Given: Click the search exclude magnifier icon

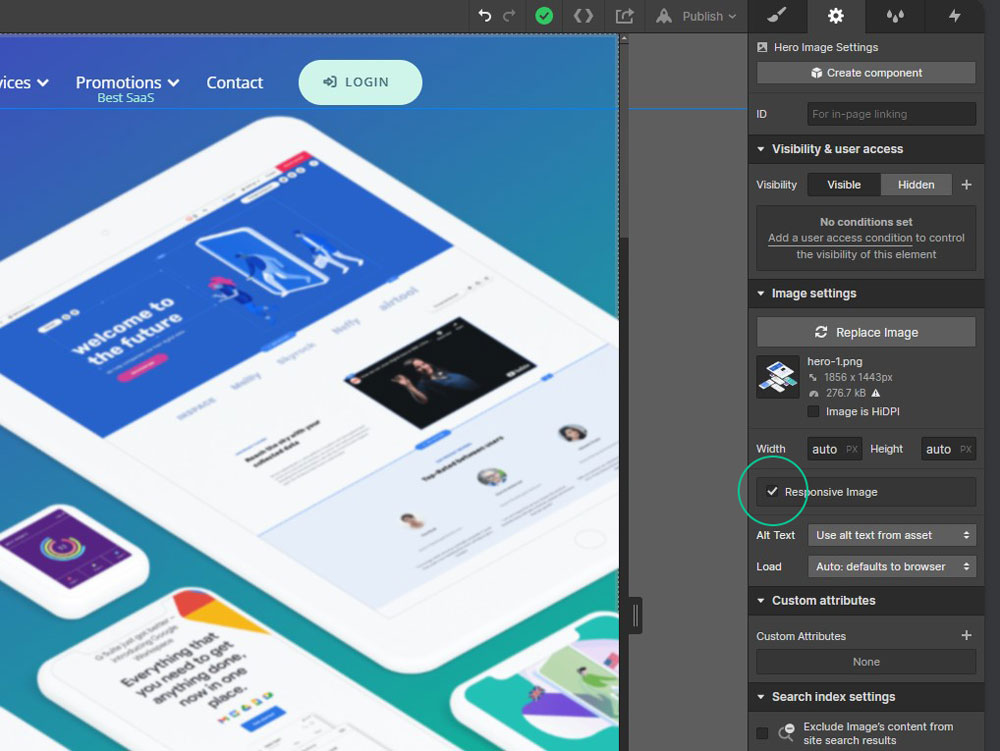Looking at the screenshot, I should click(x=786, y=733).
